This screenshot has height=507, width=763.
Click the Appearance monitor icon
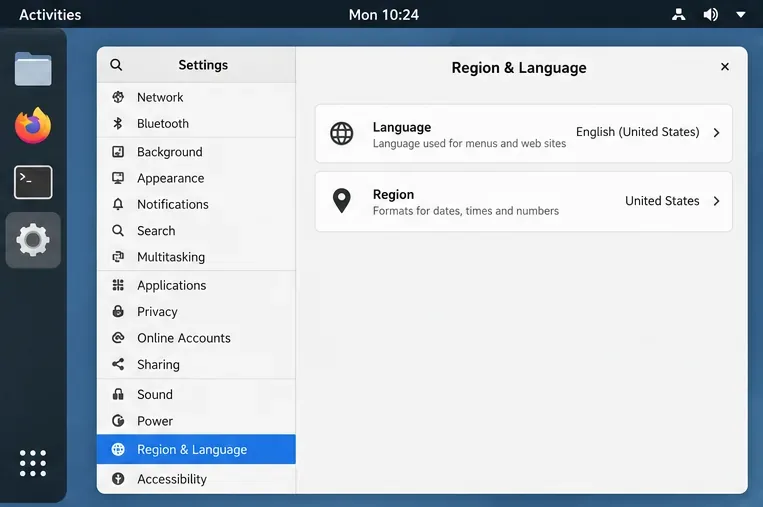118,178
